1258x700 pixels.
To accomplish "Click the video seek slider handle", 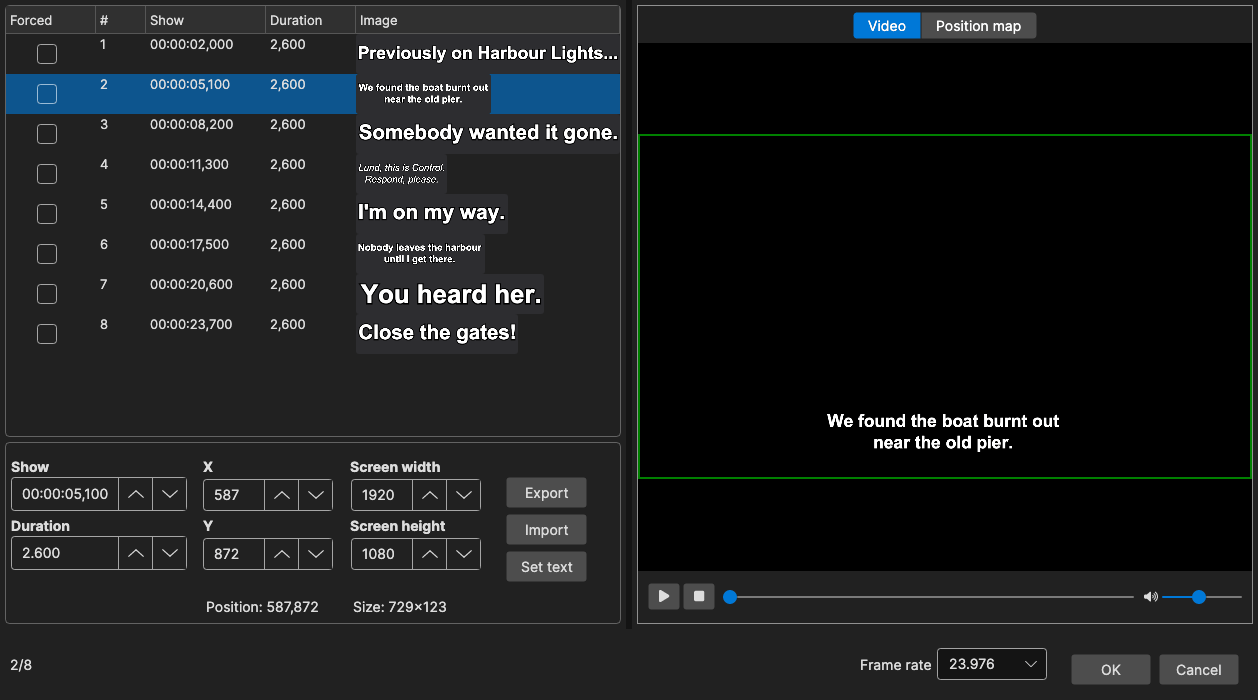I will [x=730, y=597].
